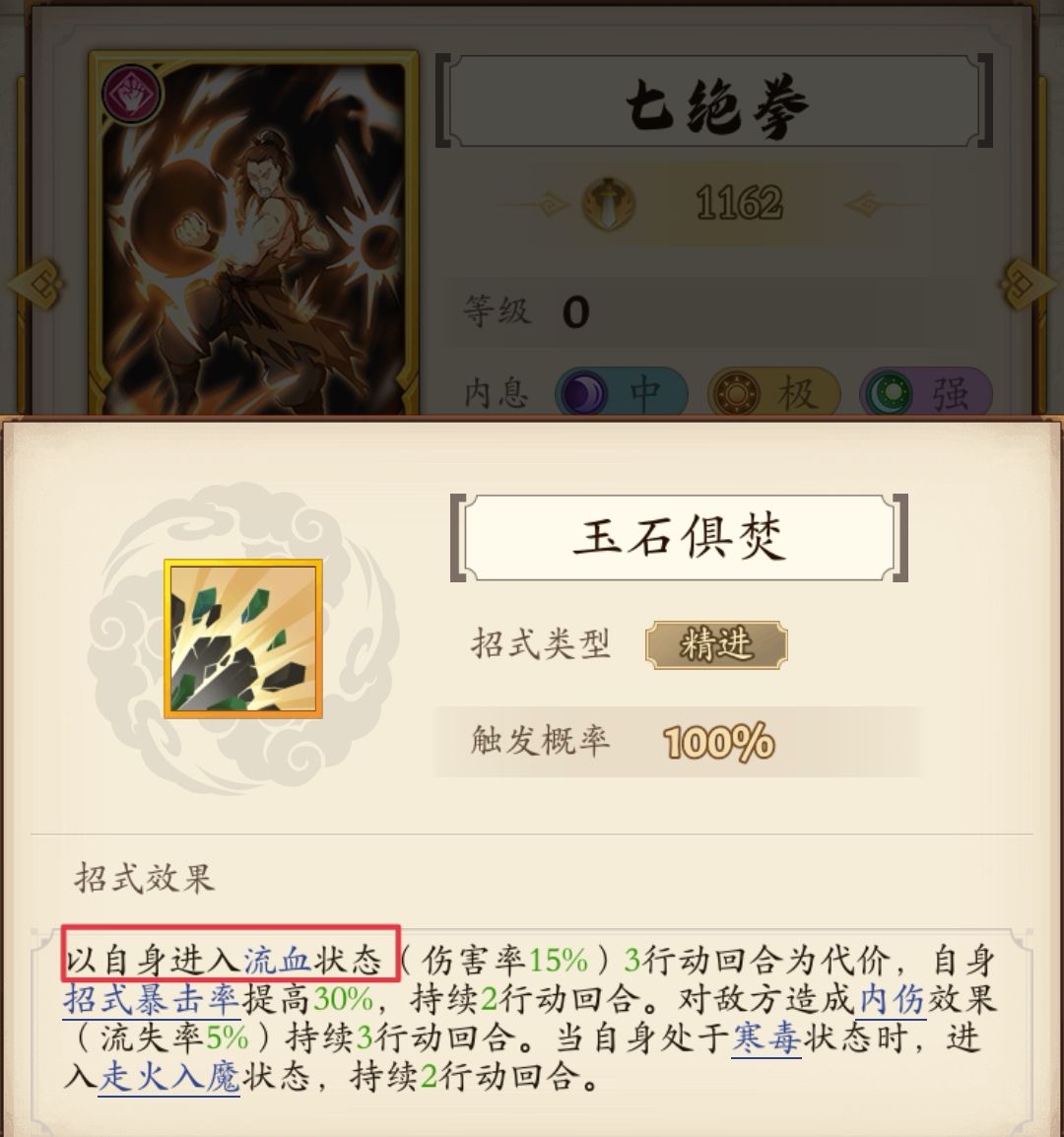Click the 玉石俱焚 skill name banner

(679, 538)
